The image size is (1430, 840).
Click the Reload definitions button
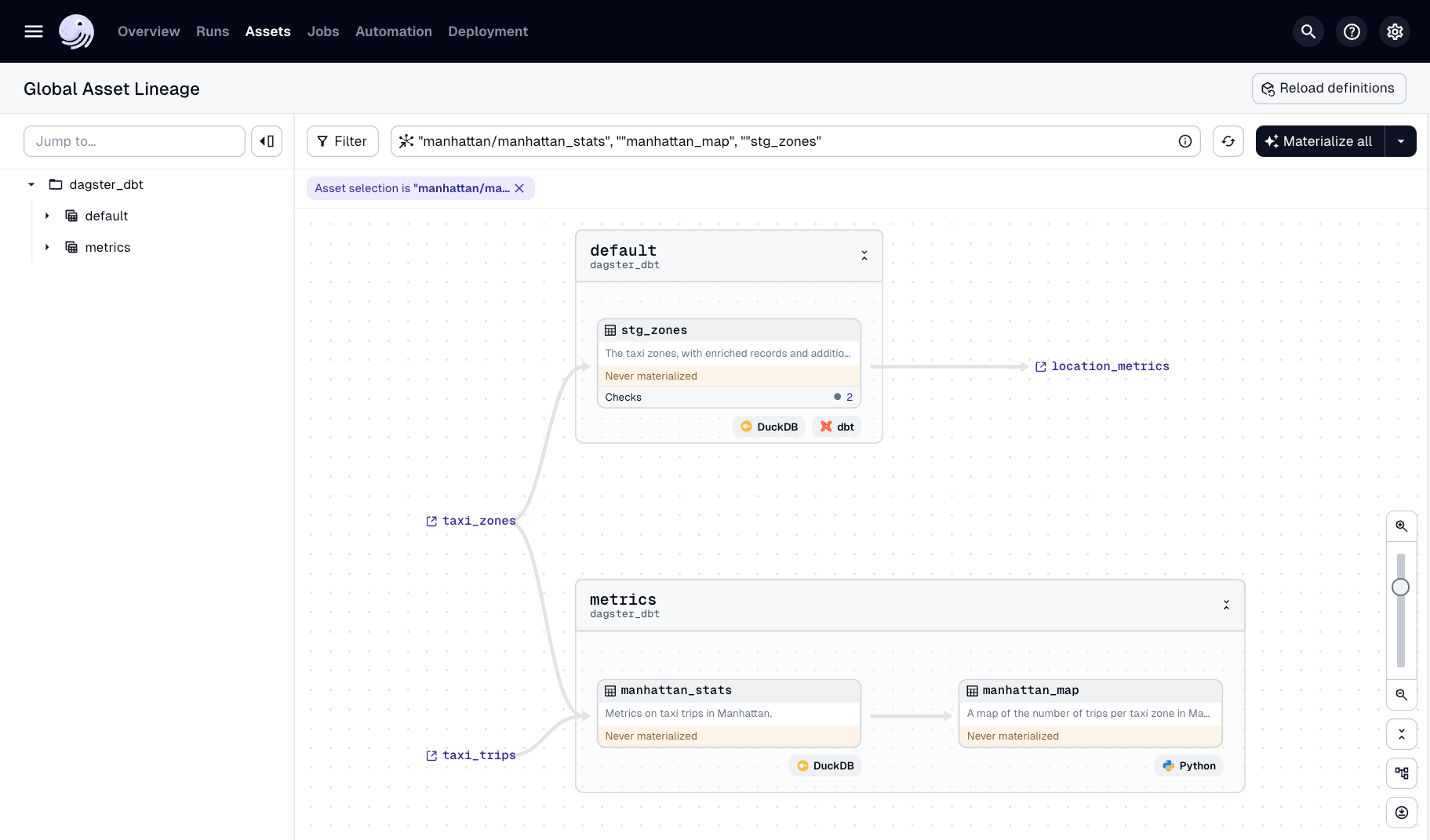pyautogui.click(x=1328, y=89)
